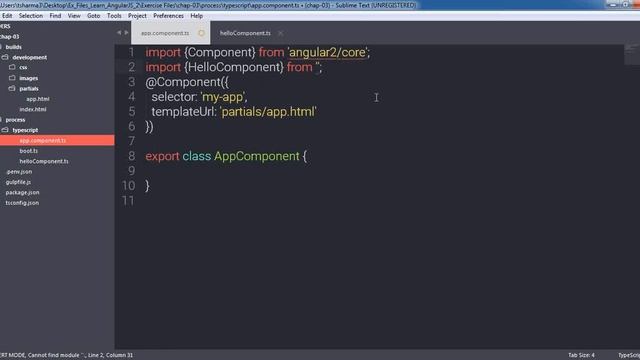Click the 'my-app' selector string

click(x=223, y=97)
